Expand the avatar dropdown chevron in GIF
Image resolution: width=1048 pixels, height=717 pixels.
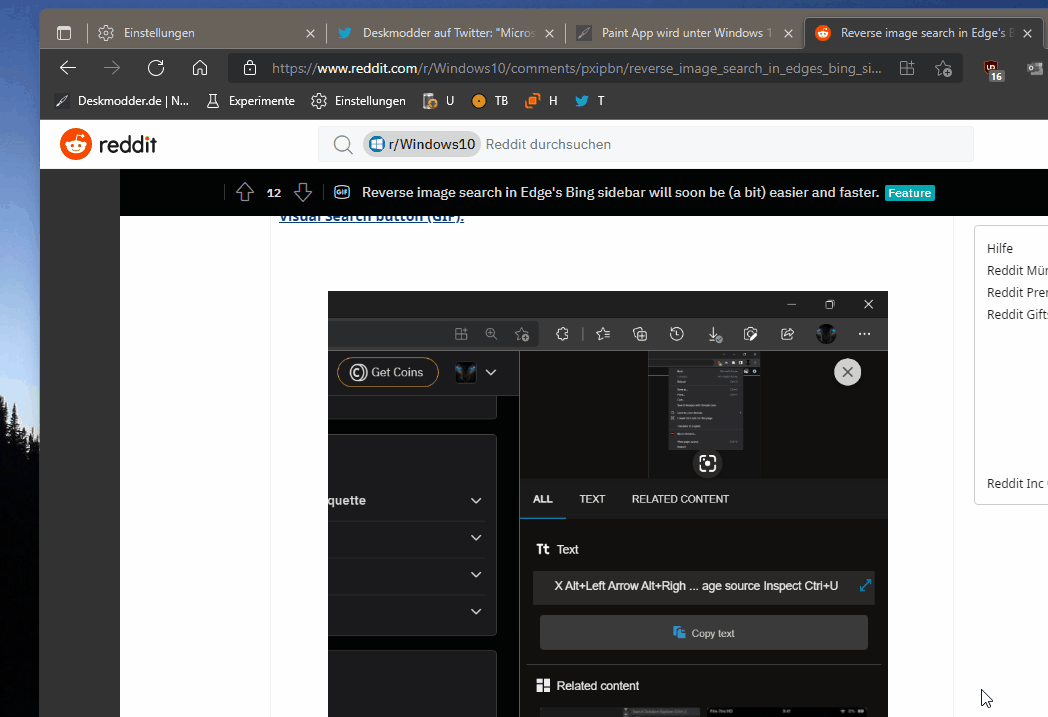(491, 372)
